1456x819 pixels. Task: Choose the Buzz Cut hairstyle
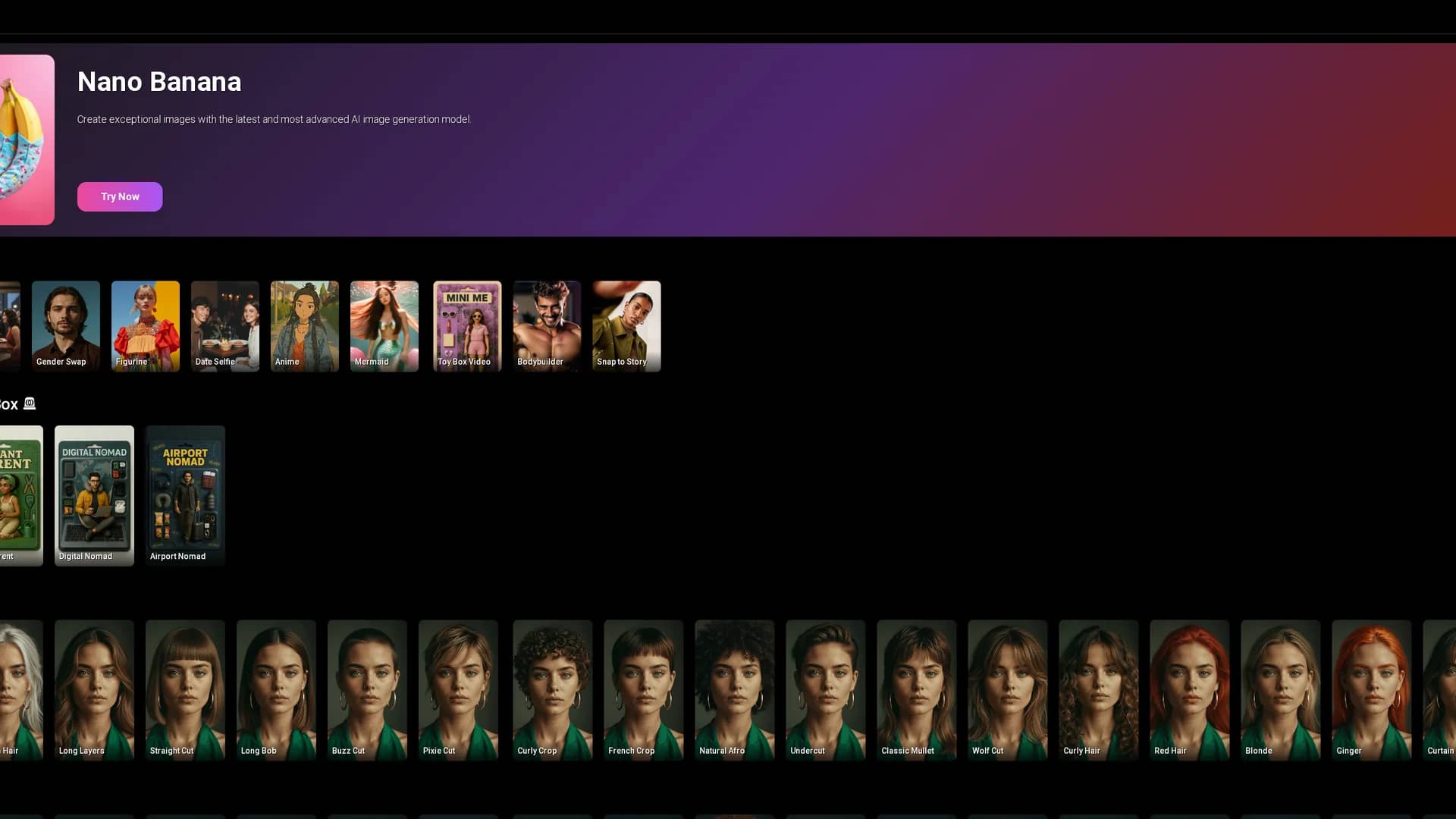pos(367,690)
